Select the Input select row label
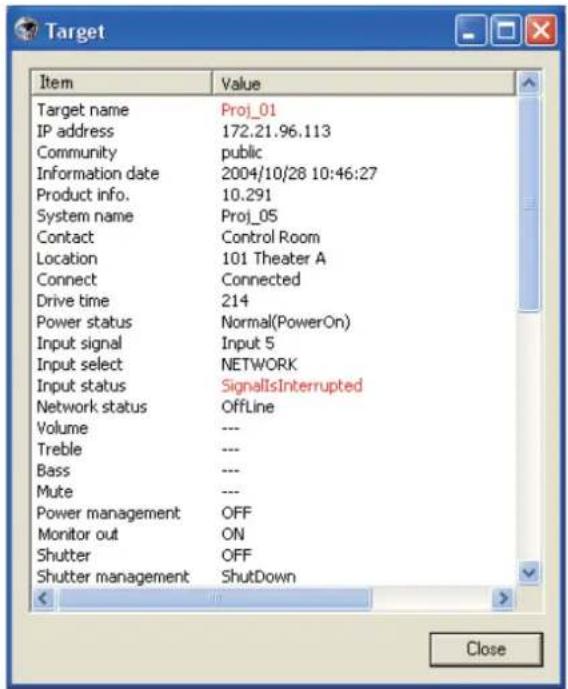 (x=80, y=365)
